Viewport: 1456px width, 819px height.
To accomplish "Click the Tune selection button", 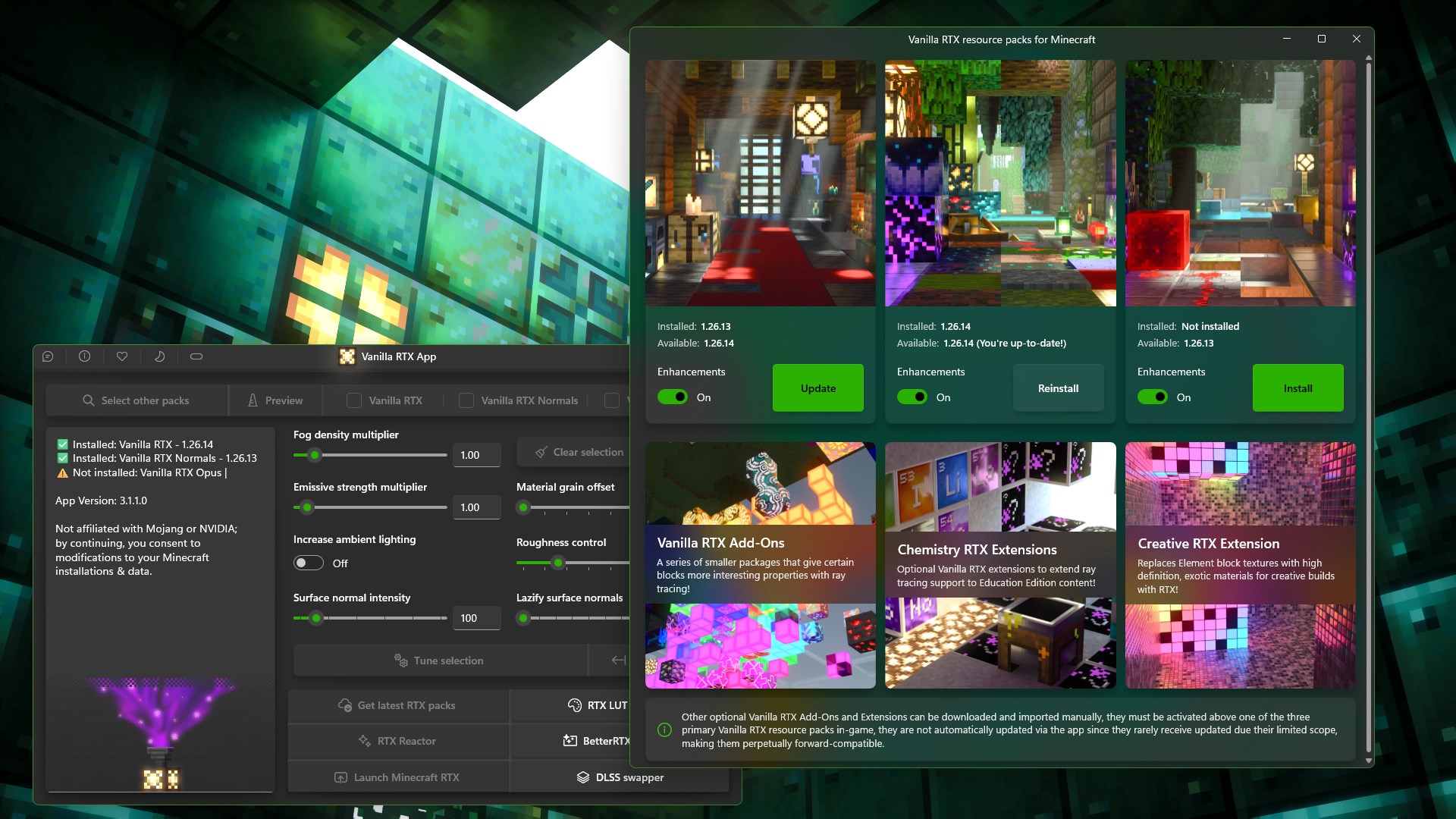I will point(440,661).
